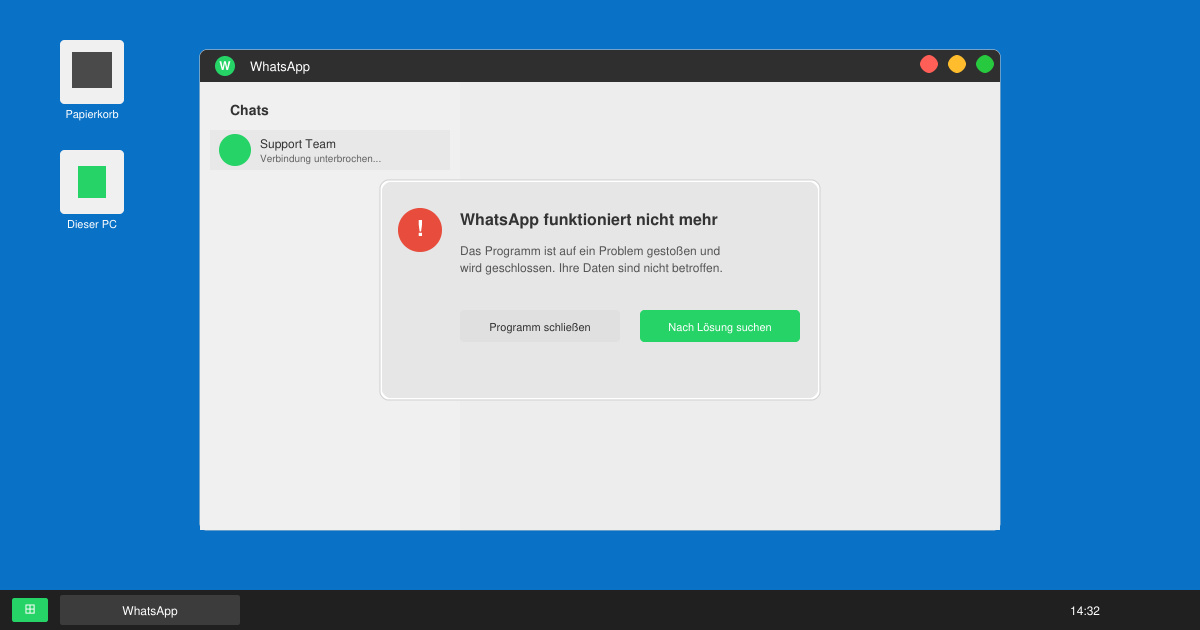Click 'WhatsApp funktioniert nicht mehr' dialog title

coord(589,220)
